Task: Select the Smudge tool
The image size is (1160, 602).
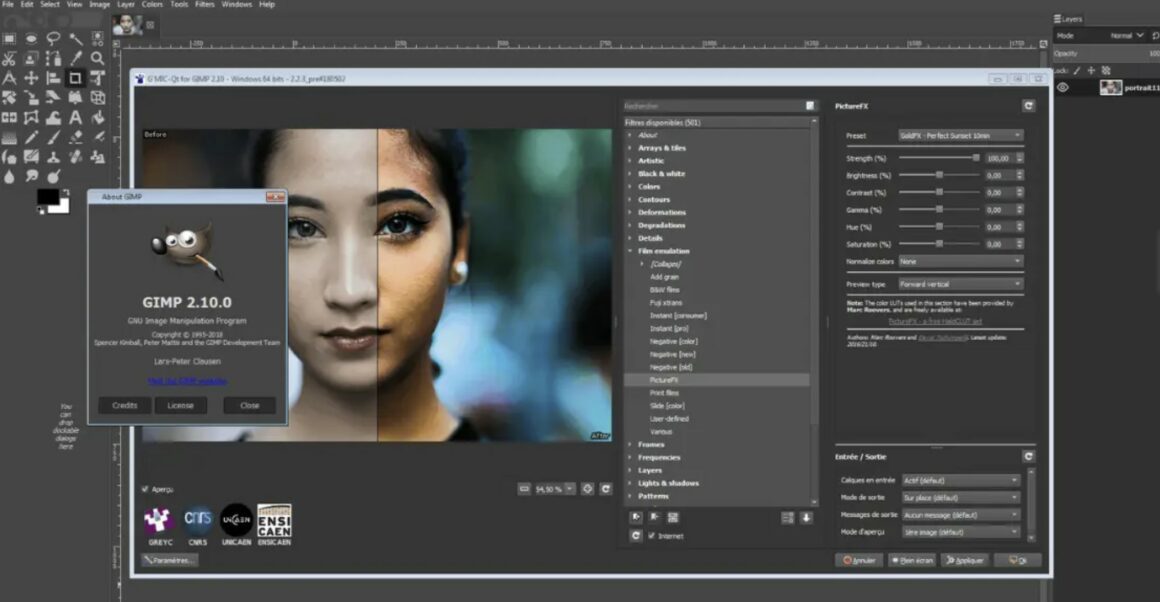Action: click(x=31, y=177)
